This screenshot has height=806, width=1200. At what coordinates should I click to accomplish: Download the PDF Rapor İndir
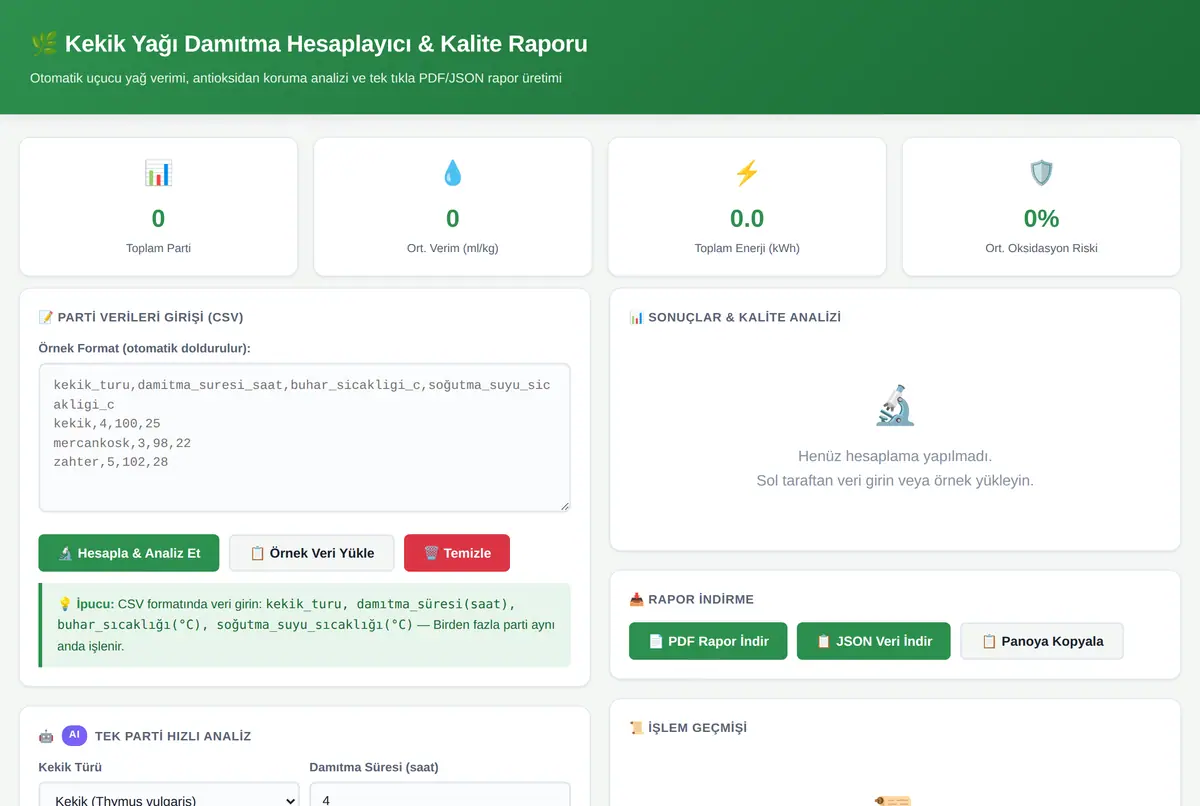[x=708, y=641]
